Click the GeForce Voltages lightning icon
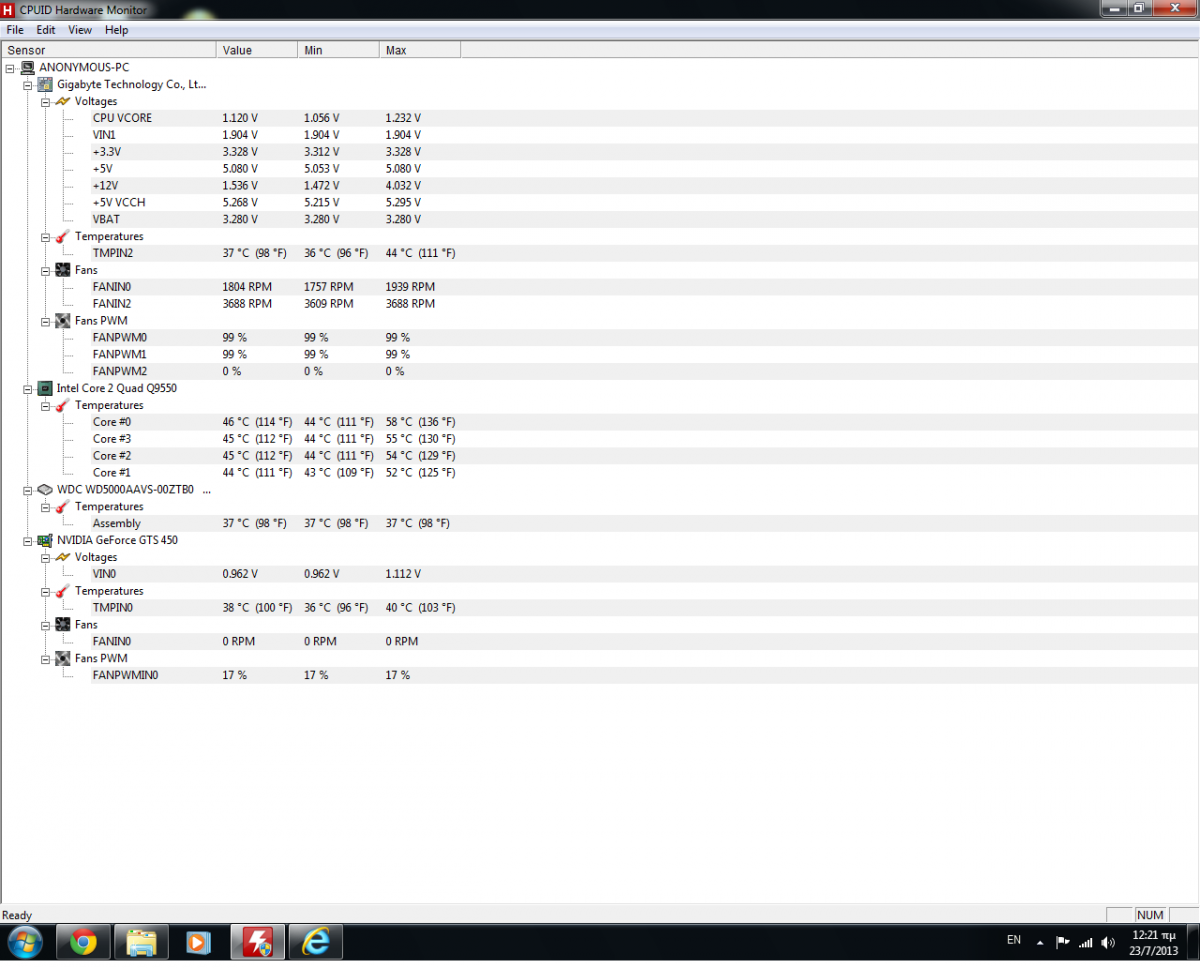Viewport: 1200px width, 968px height. click(63, 557)
